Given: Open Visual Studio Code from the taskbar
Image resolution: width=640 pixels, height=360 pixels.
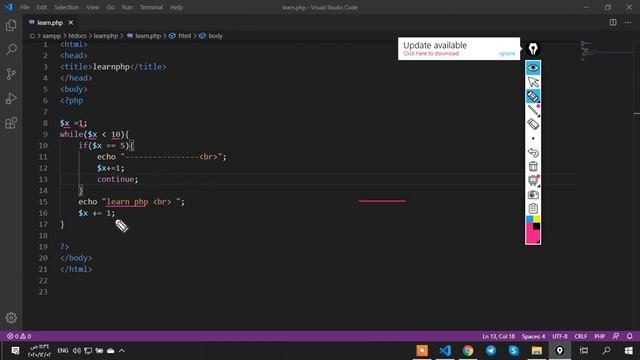Looking at the screenshot, I should tap(445, 351).
